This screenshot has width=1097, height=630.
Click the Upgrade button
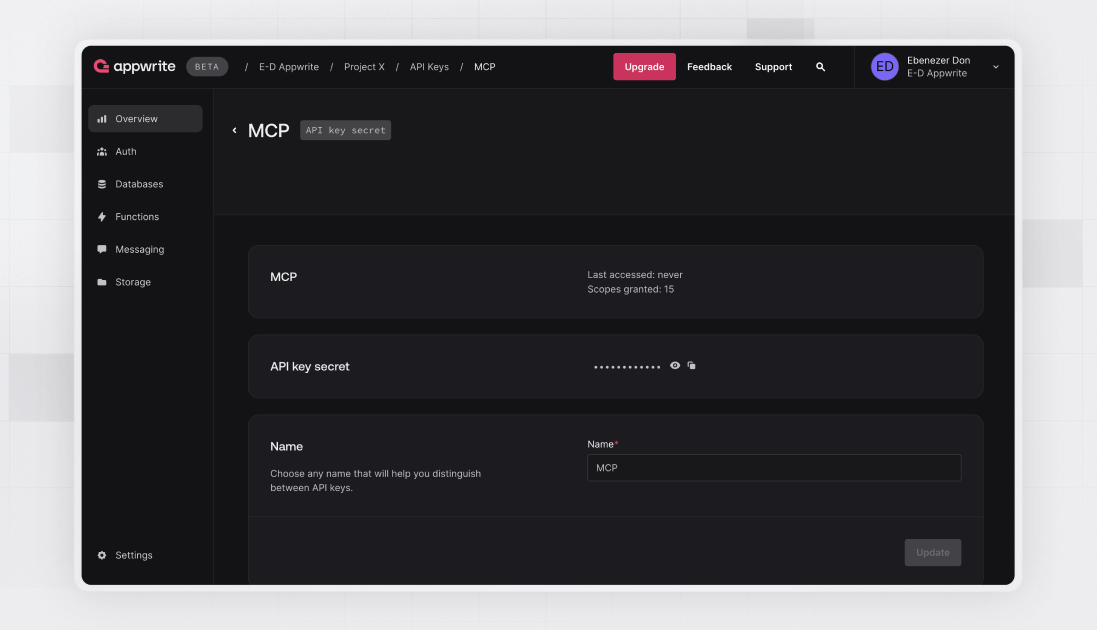[x=644, y=66]
